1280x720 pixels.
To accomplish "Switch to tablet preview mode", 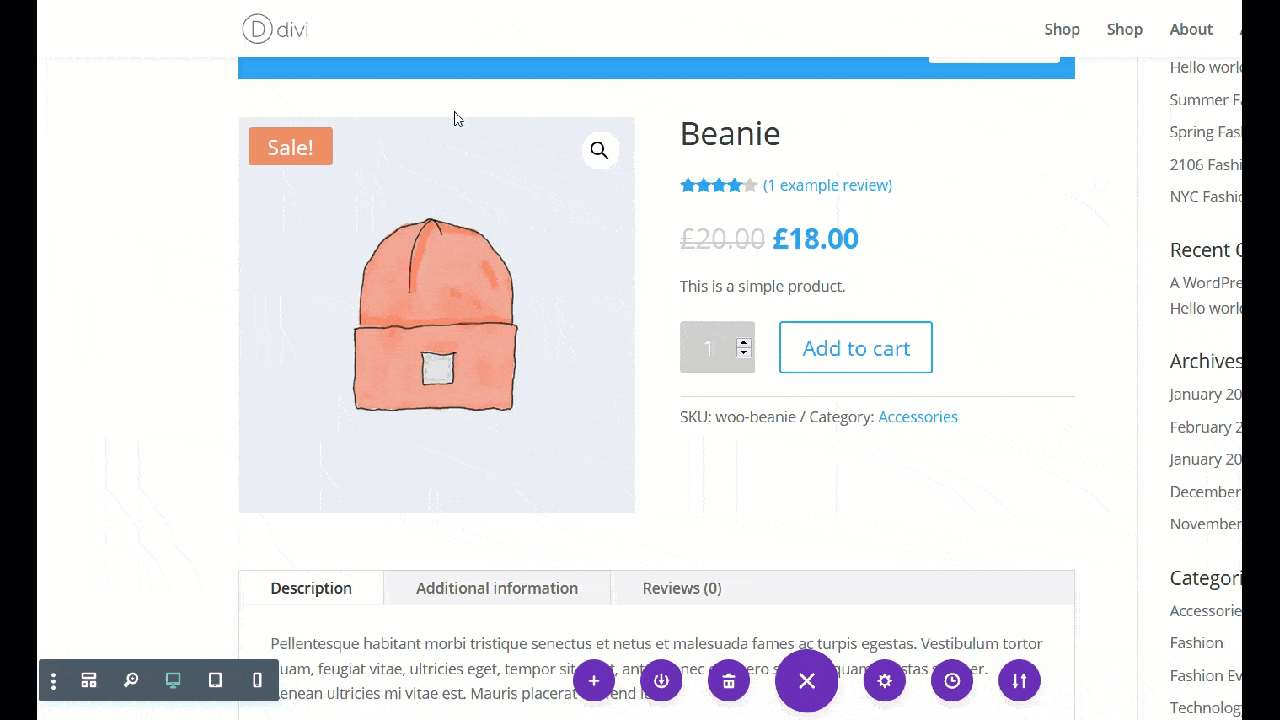I will click(x=215, y=681).
